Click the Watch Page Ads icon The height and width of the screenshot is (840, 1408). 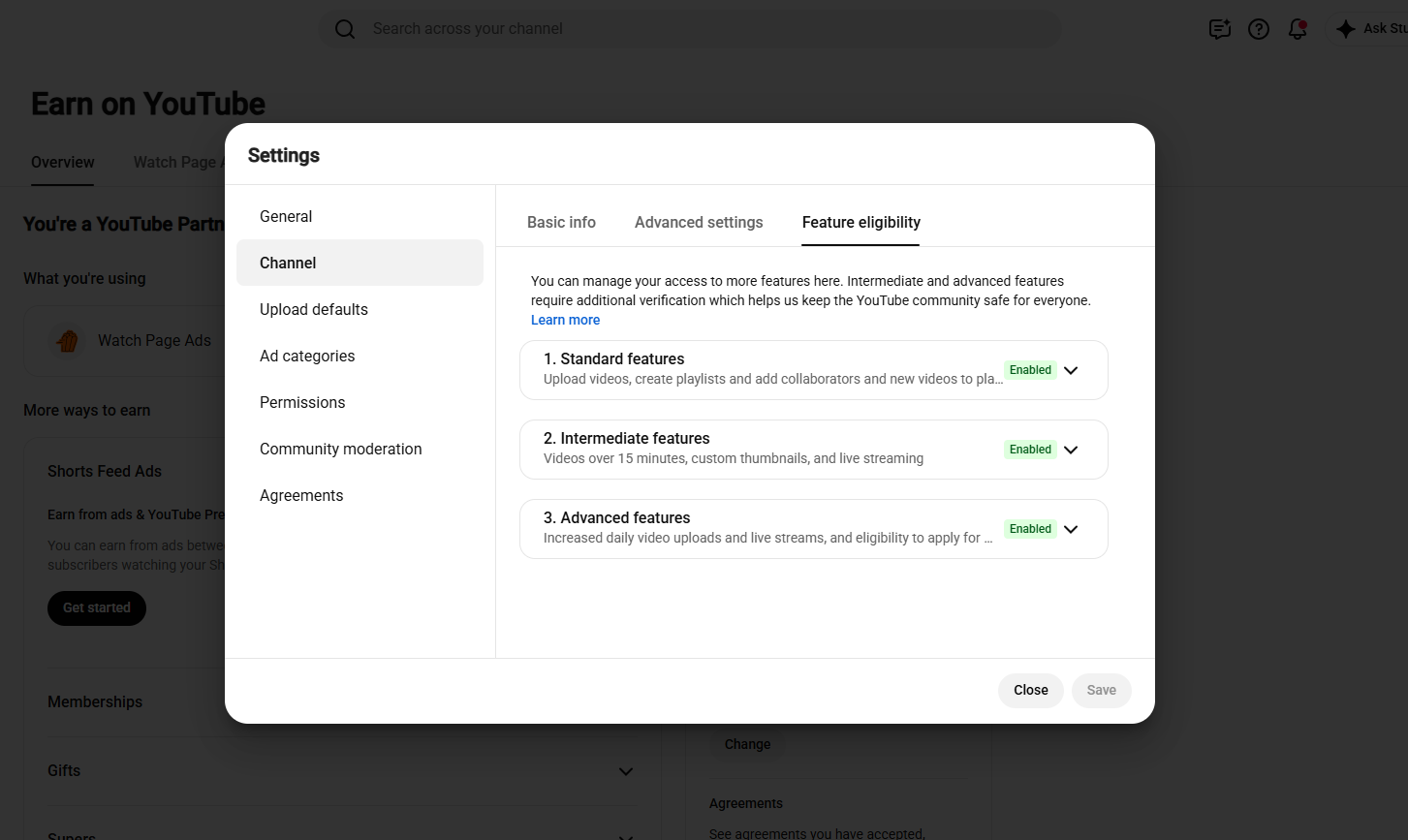pos(67,341)
